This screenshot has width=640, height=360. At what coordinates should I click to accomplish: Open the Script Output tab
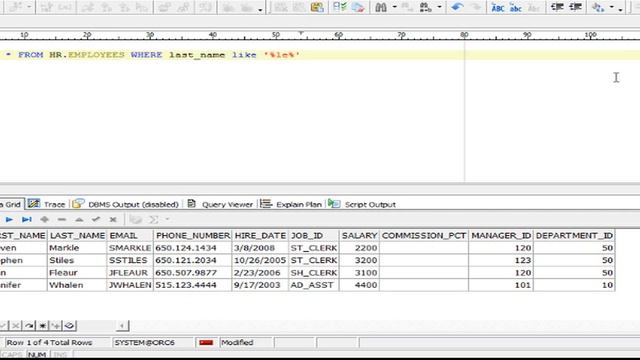coord(362,204)
